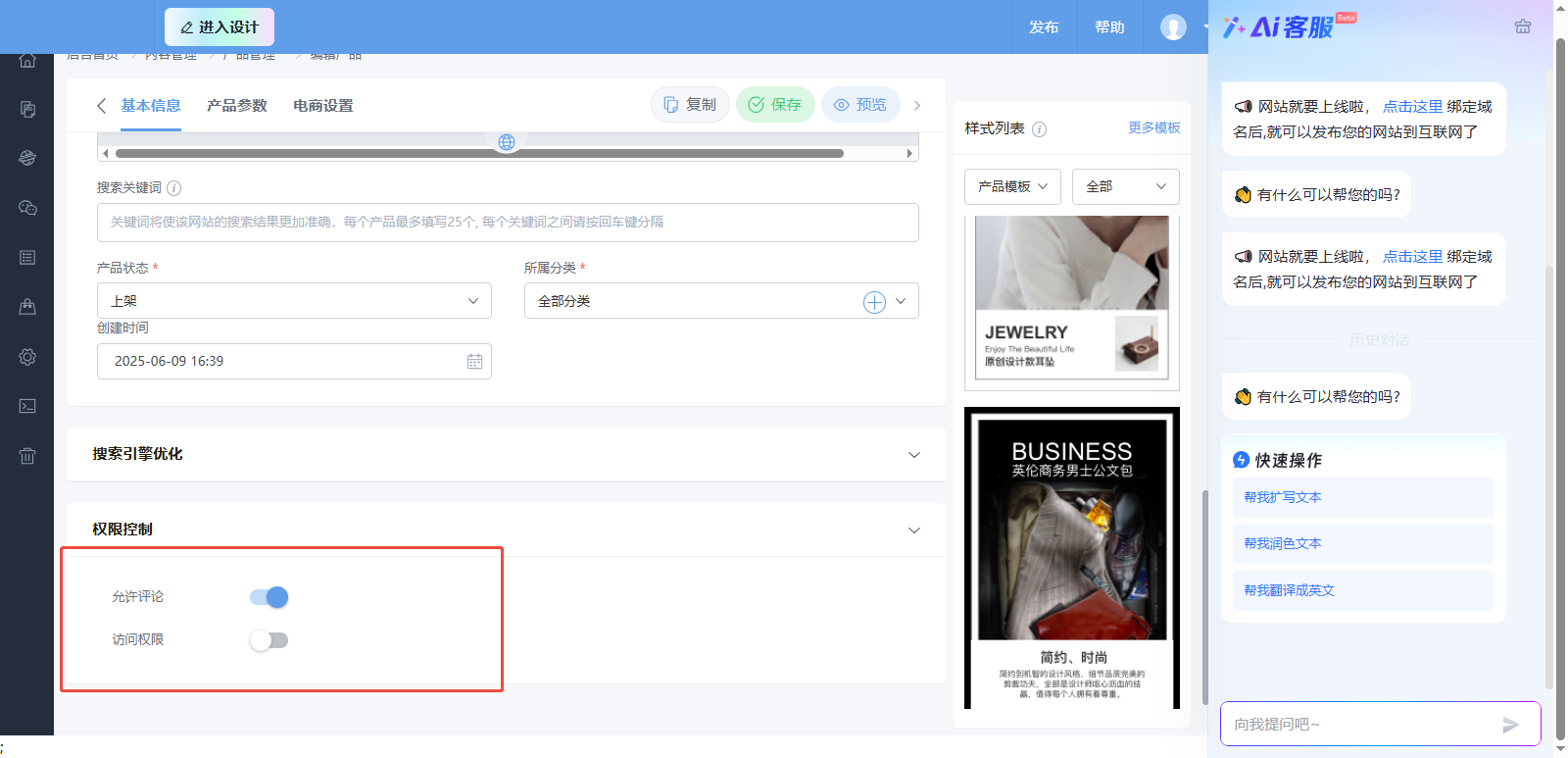1568x758 pixels.
Task: Open the planet icon in left sidebar
Action: pos(27,158)
